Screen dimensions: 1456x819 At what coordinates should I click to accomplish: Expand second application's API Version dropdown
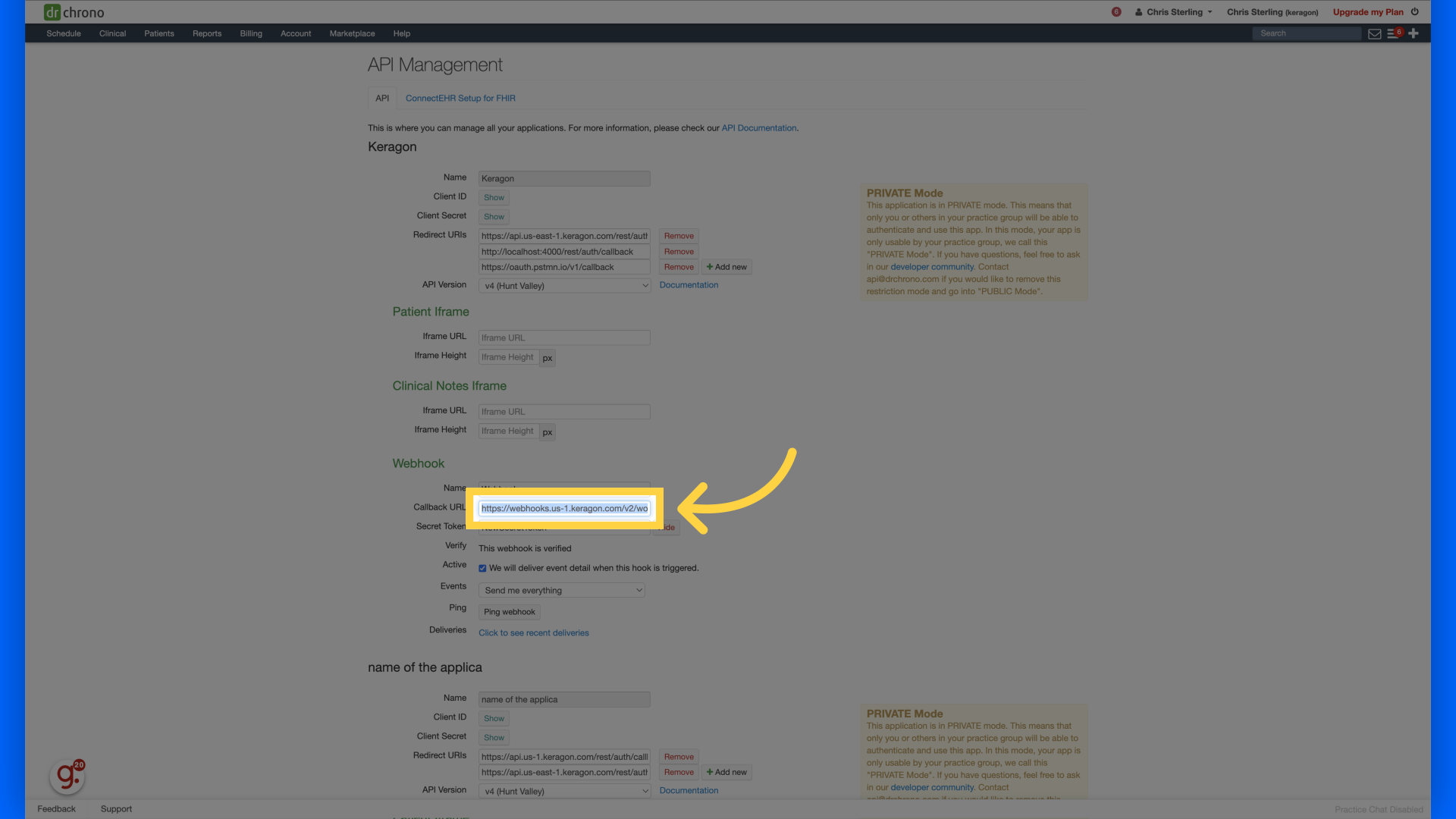coord(564,791)
